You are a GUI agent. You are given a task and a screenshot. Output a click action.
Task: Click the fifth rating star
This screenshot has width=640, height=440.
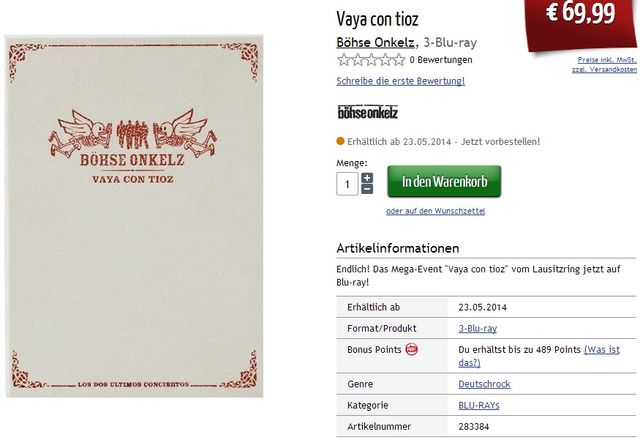click(399, 60)
